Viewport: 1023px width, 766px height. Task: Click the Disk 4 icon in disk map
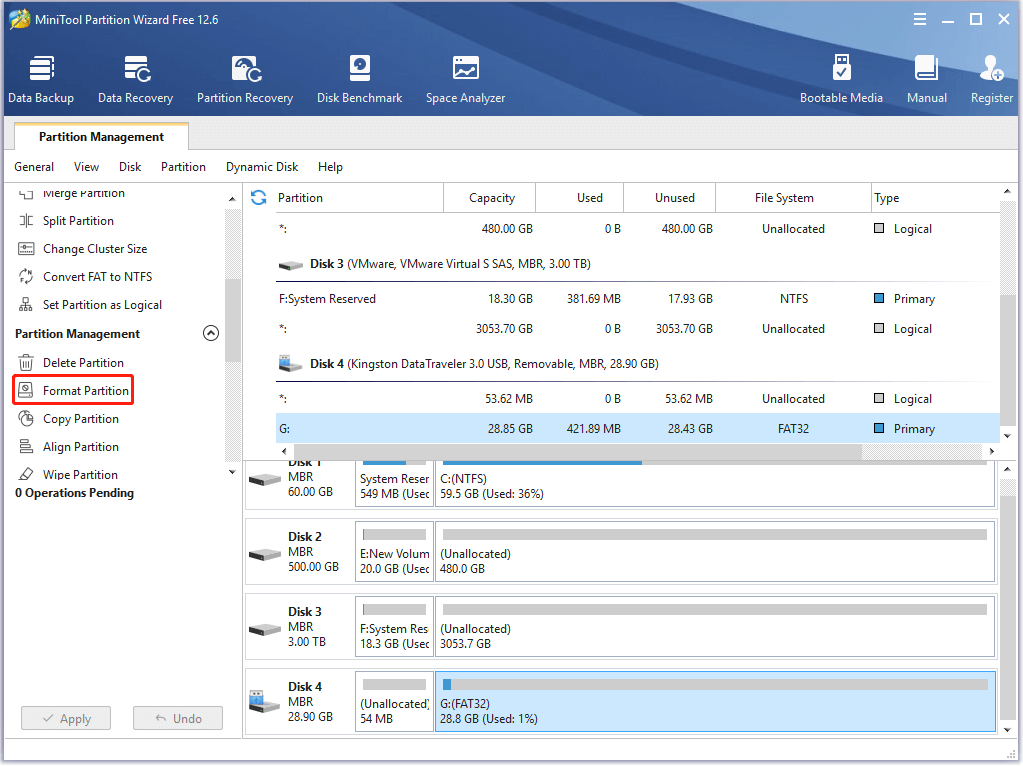[x=264, y=701]
